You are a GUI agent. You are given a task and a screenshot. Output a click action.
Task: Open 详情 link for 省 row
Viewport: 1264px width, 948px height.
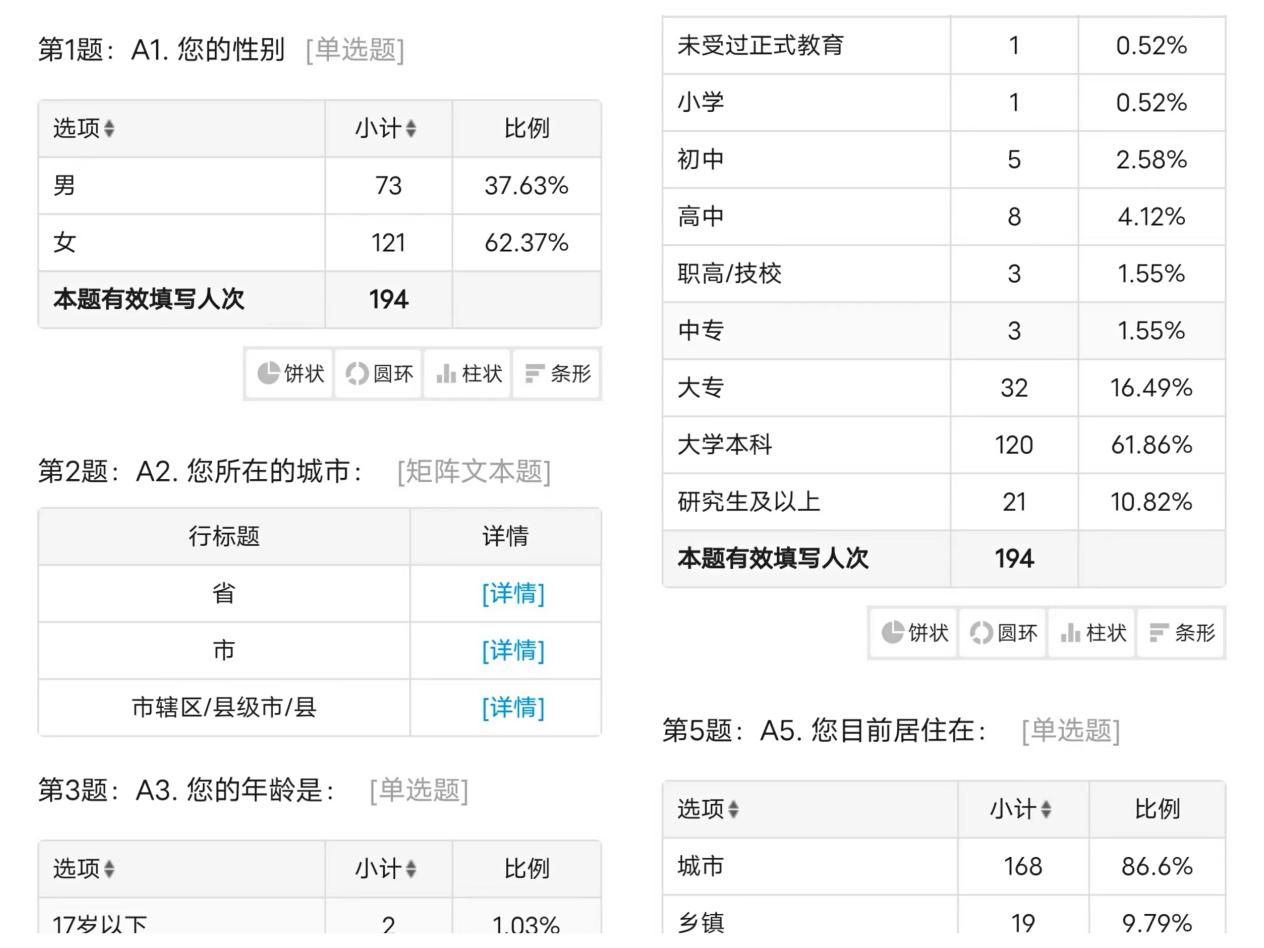pos(512,594)
